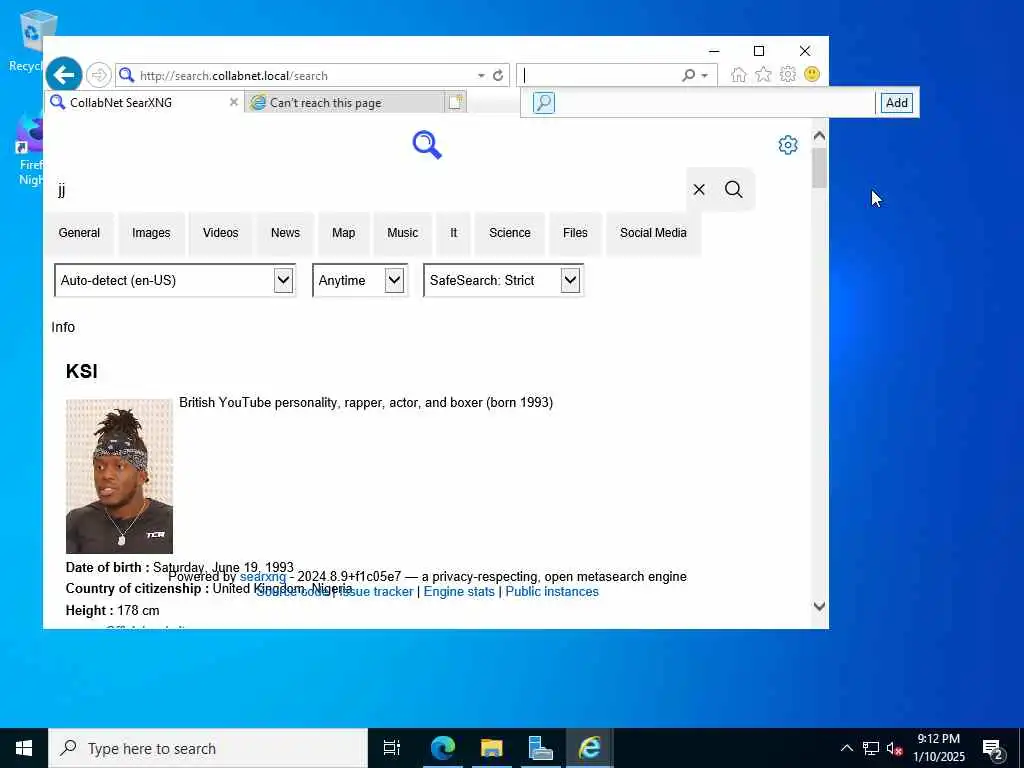The width and height of the screenshot is (1024, 768).
Task: Open Task View on the taskbar
Action: pyautogui.click(x=392, y=748)
